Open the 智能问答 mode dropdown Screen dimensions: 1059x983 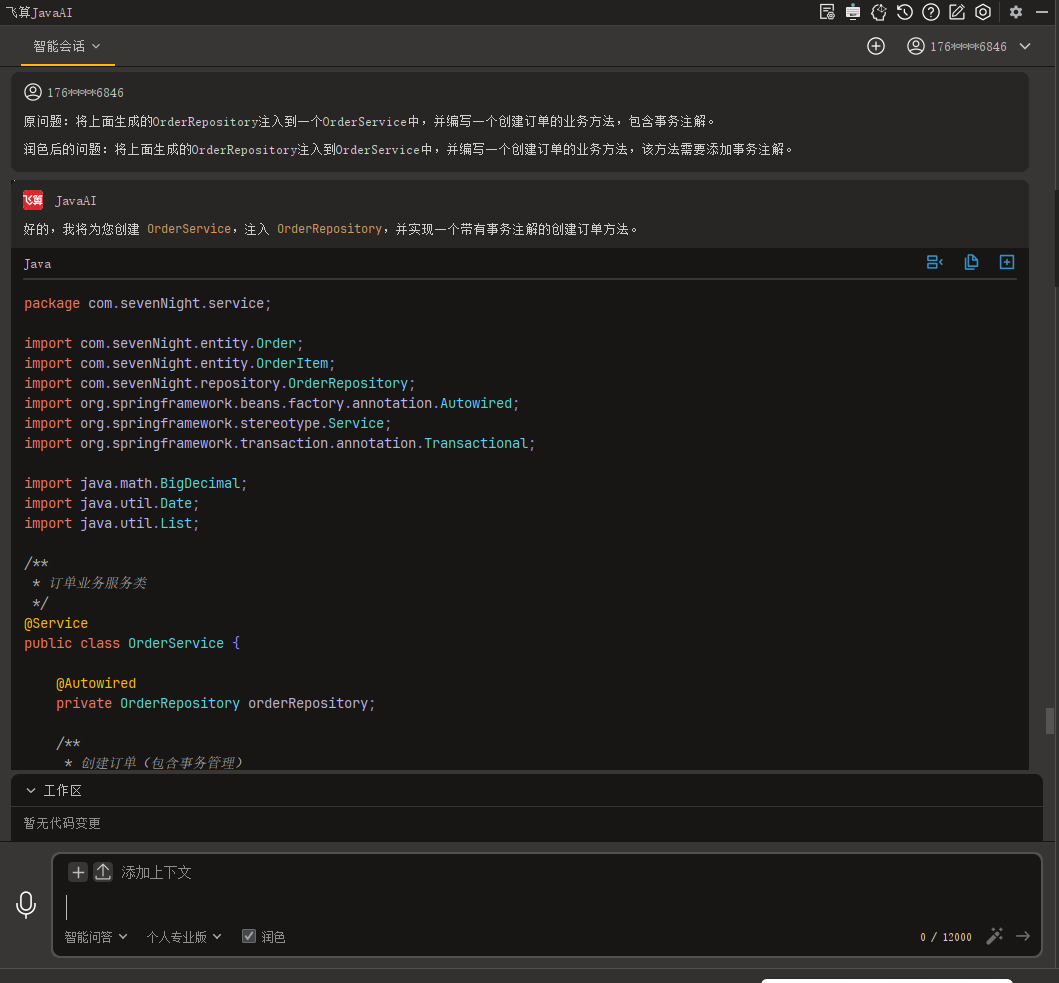[95, 937]
